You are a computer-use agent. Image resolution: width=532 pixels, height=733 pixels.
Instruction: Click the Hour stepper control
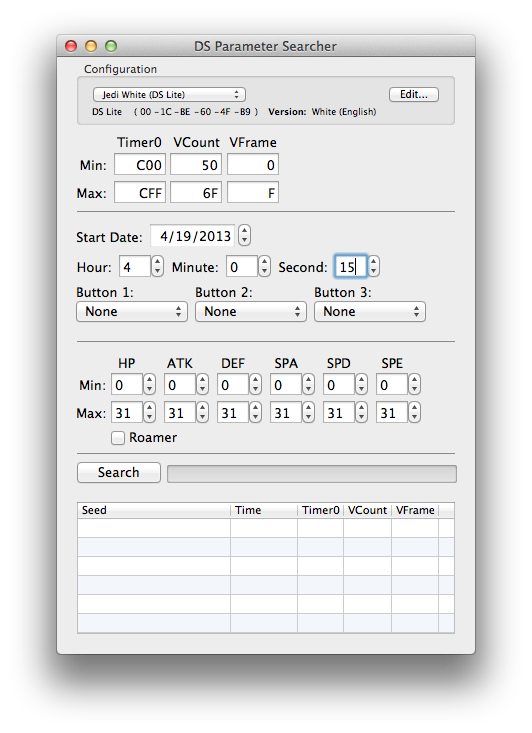click(158, 266)
